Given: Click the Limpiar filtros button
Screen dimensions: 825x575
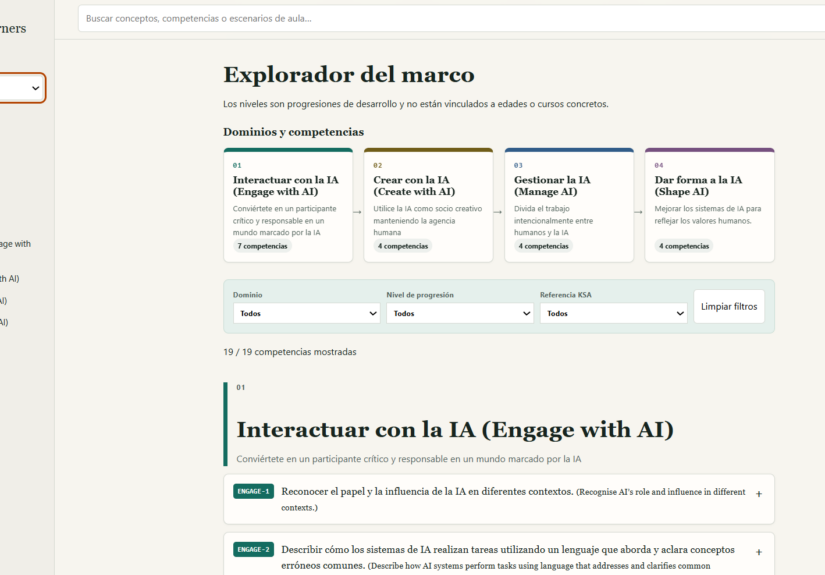Looking at the screenshot, I should point(729,306).
